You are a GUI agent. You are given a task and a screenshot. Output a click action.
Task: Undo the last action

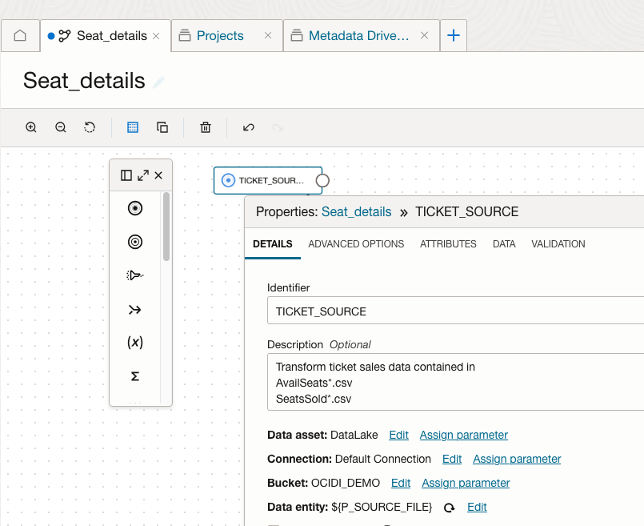(248, 127)
